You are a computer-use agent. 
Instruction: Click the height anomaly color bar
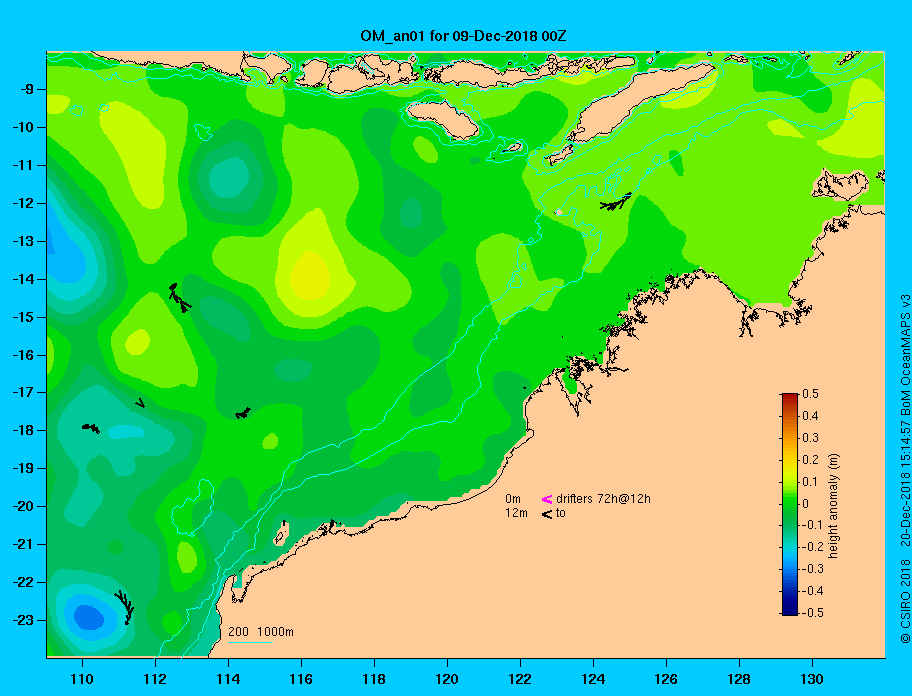click(x=790, y=504)
